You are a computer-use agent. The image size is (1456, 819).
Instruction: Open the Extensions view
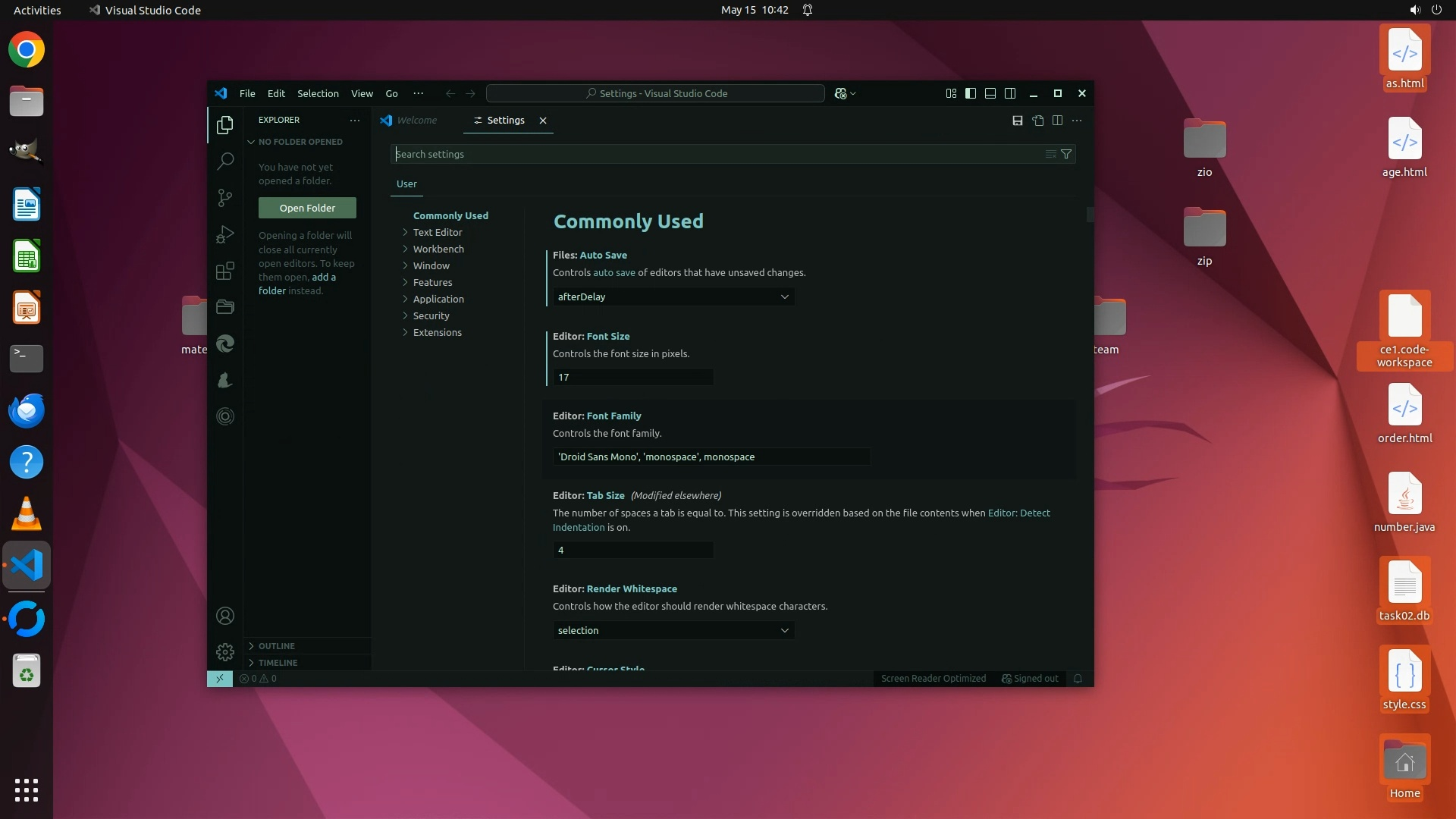[x=224, y=271]
